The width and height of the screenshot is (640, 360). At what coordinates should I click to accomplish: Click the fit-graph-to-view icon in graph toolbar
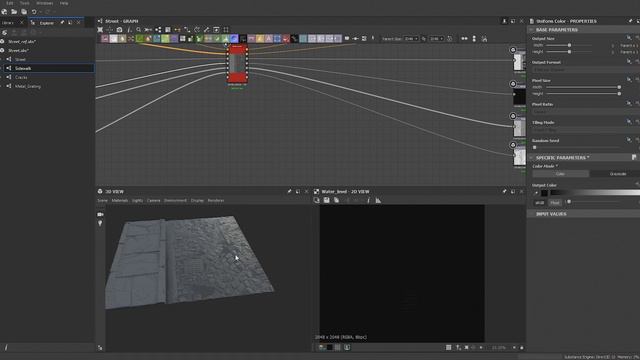[x=100, y=29]
